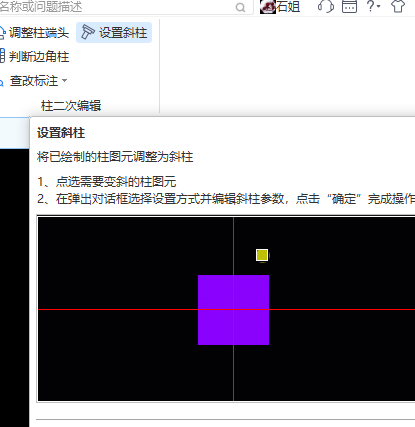415x427 pixels.
Task: Click the 判断边角柱 tool
Action: click(x=35, y=56)
